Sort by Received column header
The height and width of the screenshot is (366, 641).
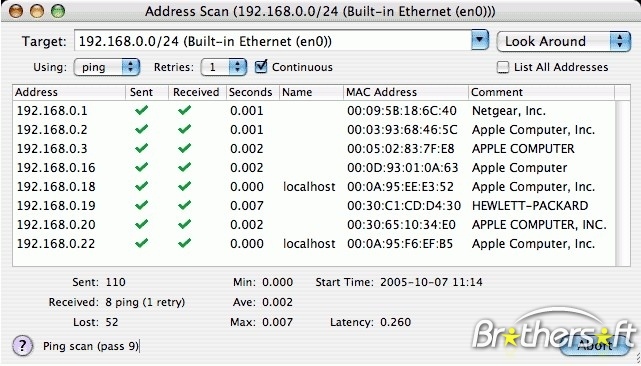(197, 92)
